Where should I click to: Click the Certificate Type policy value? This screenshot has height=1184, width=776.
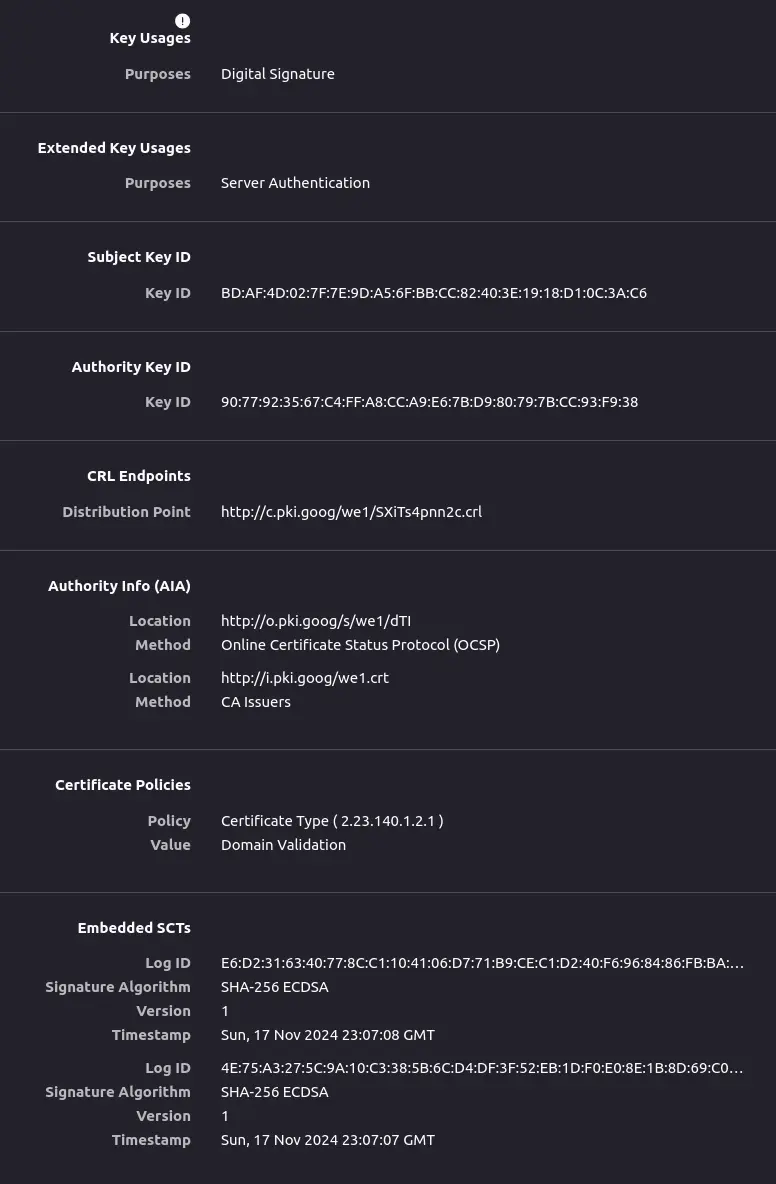click(332, 821)
